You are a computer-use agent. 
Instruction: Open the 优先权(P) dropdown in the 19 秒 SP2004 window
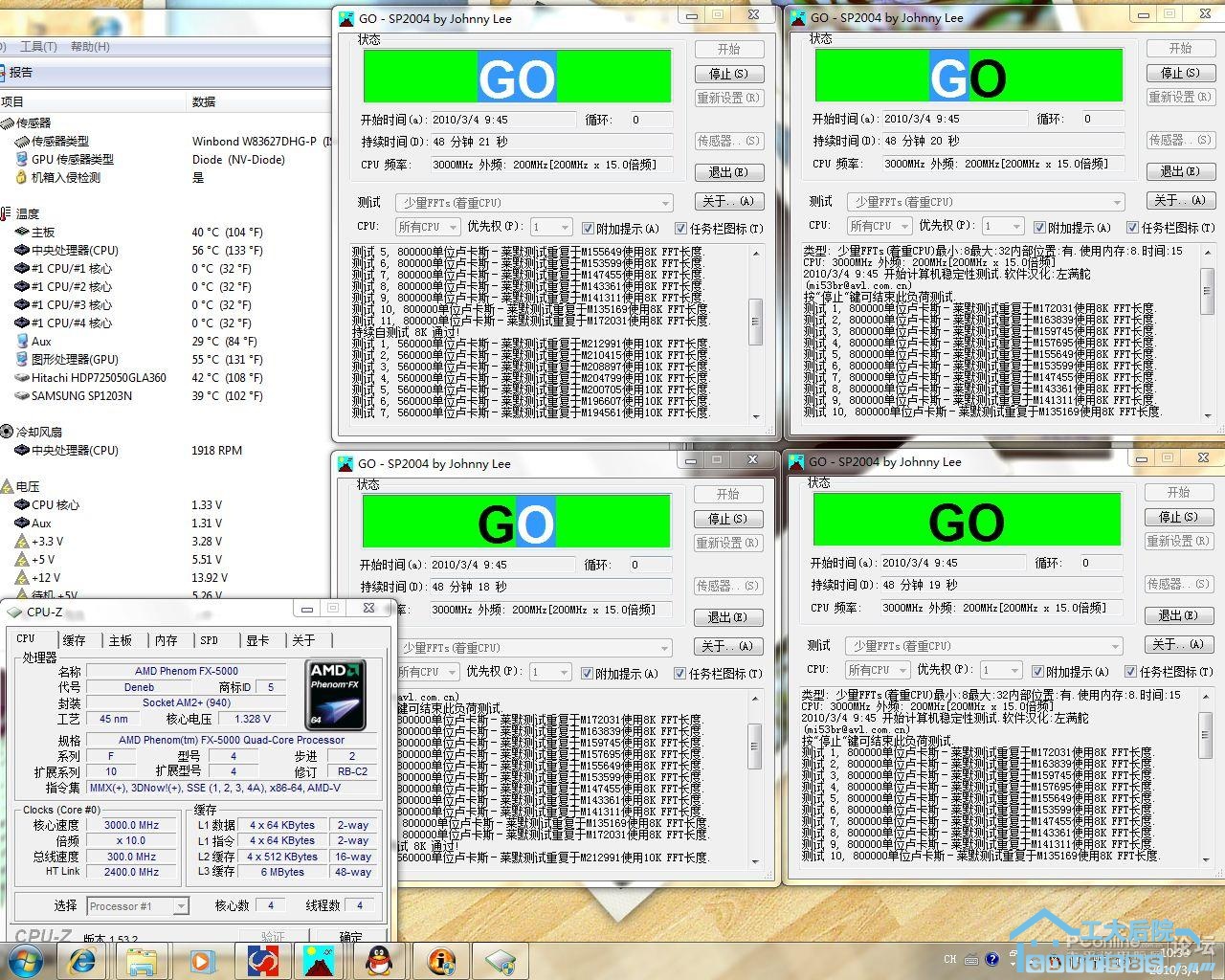pyautogui.click(x=1001, y=670)
